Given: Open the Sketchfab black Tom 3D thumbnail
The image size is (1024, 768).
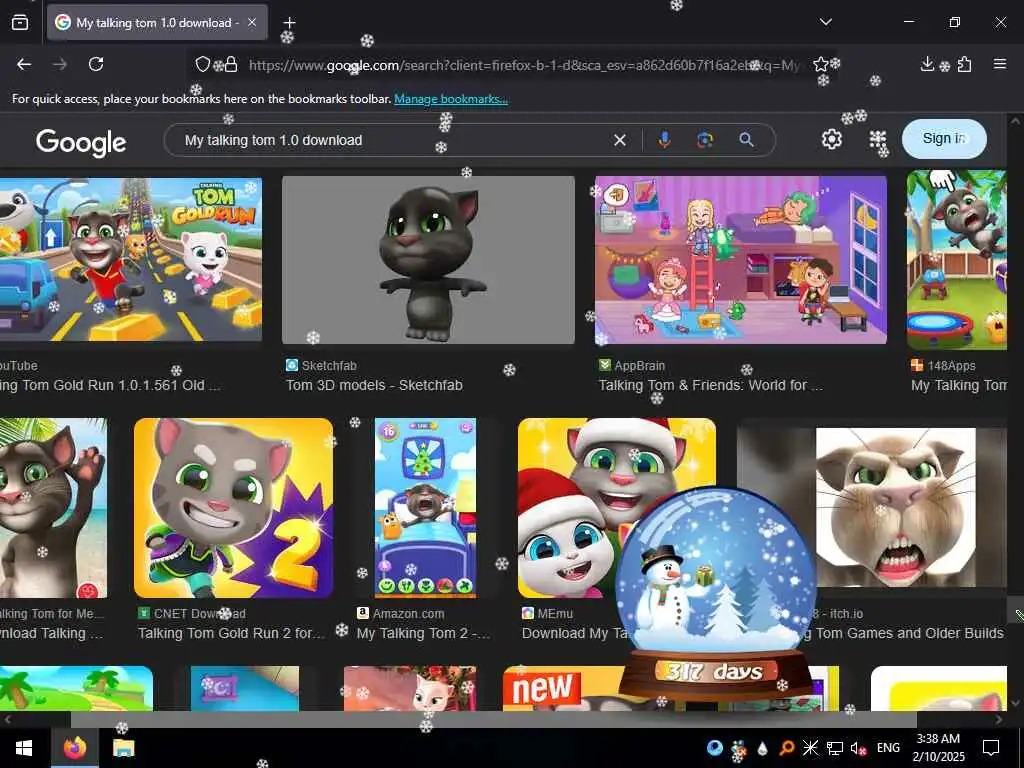Looking at the screenshot, I should click(428, 260).
